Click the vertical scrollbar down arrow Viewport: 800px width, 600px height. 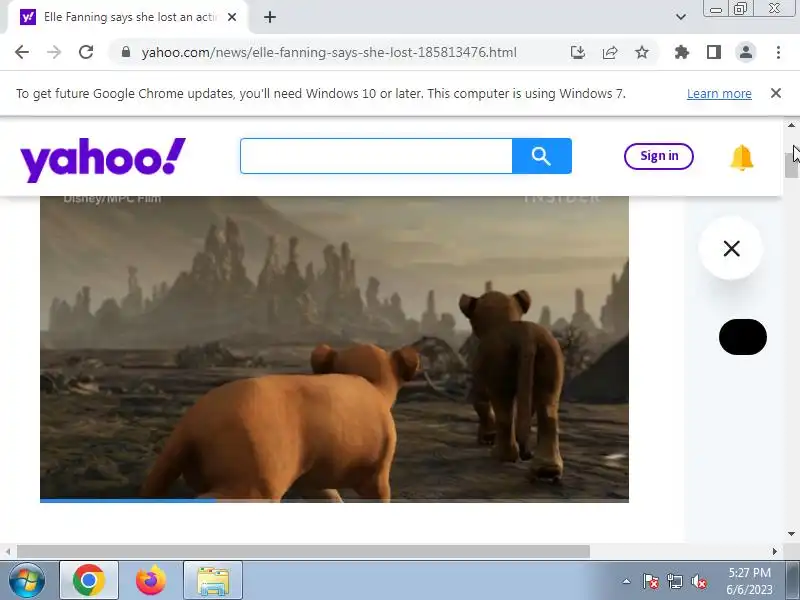pyautogui.click(x=791, y=534)
